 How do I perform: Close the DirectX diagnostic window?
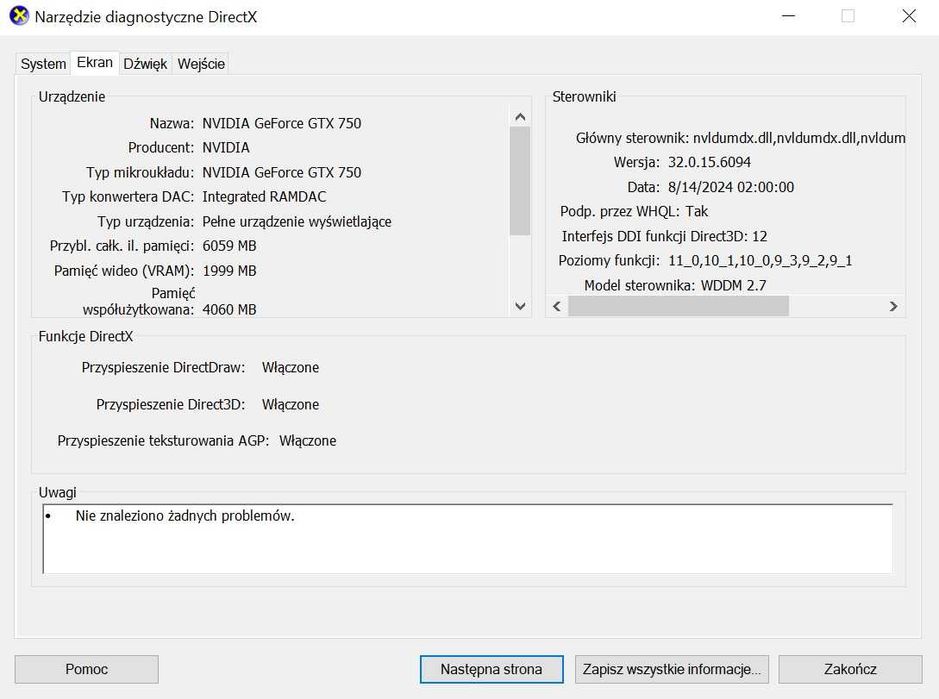[x=909, y=16]
